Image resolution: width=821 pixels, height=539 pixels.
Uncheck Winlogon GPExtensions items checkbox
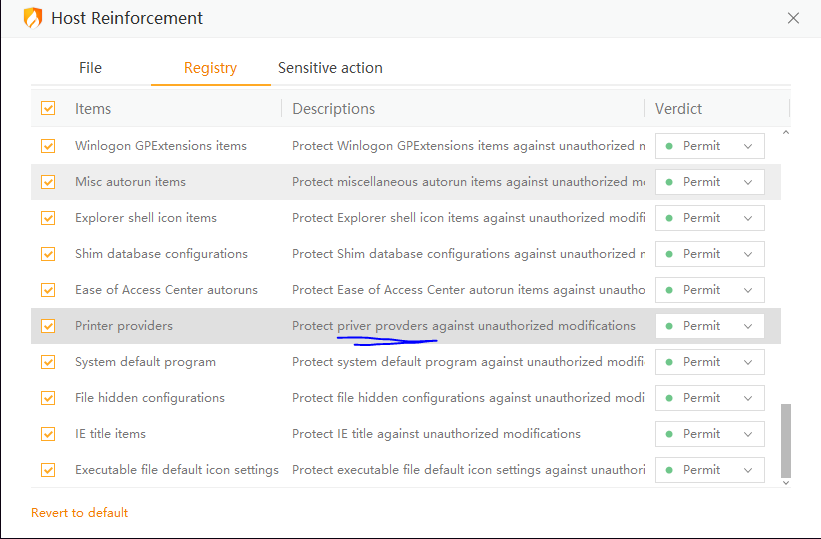[48, 146]
